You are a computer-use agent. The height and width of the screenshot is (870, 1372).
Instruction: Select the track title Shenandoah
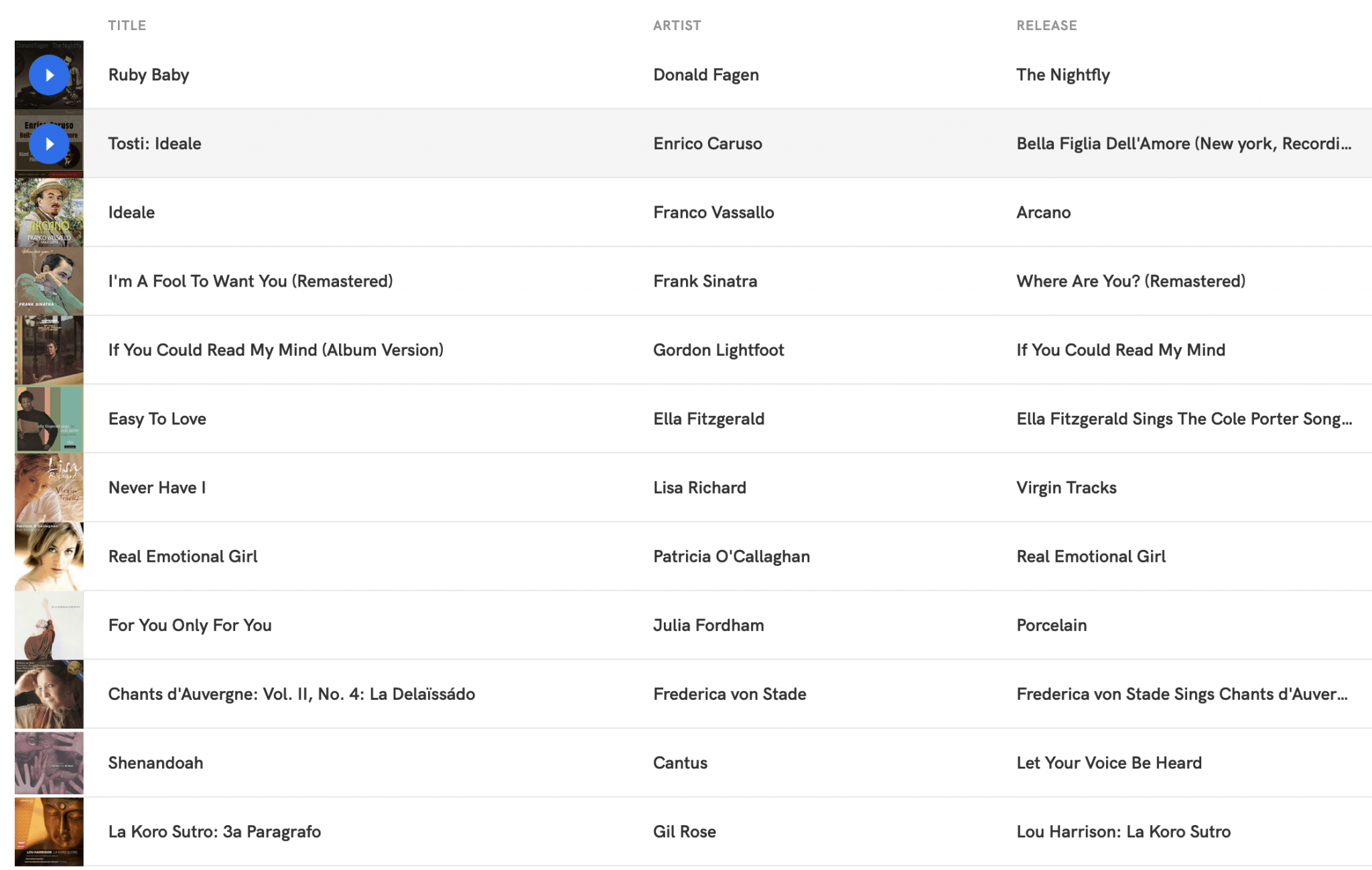[155, 763]
